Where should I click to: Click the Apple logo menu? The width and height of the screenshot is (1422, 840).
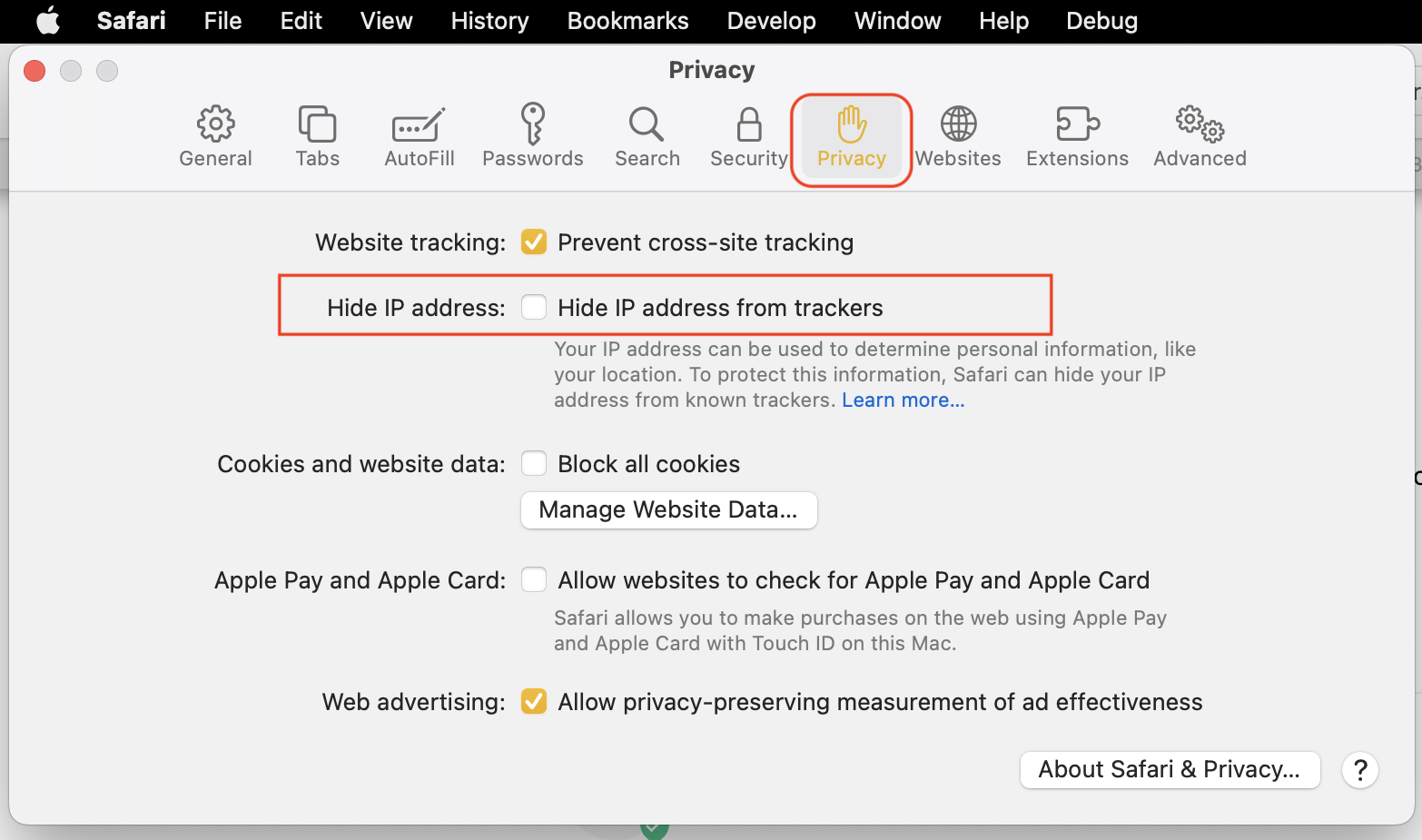click(48, 20)
